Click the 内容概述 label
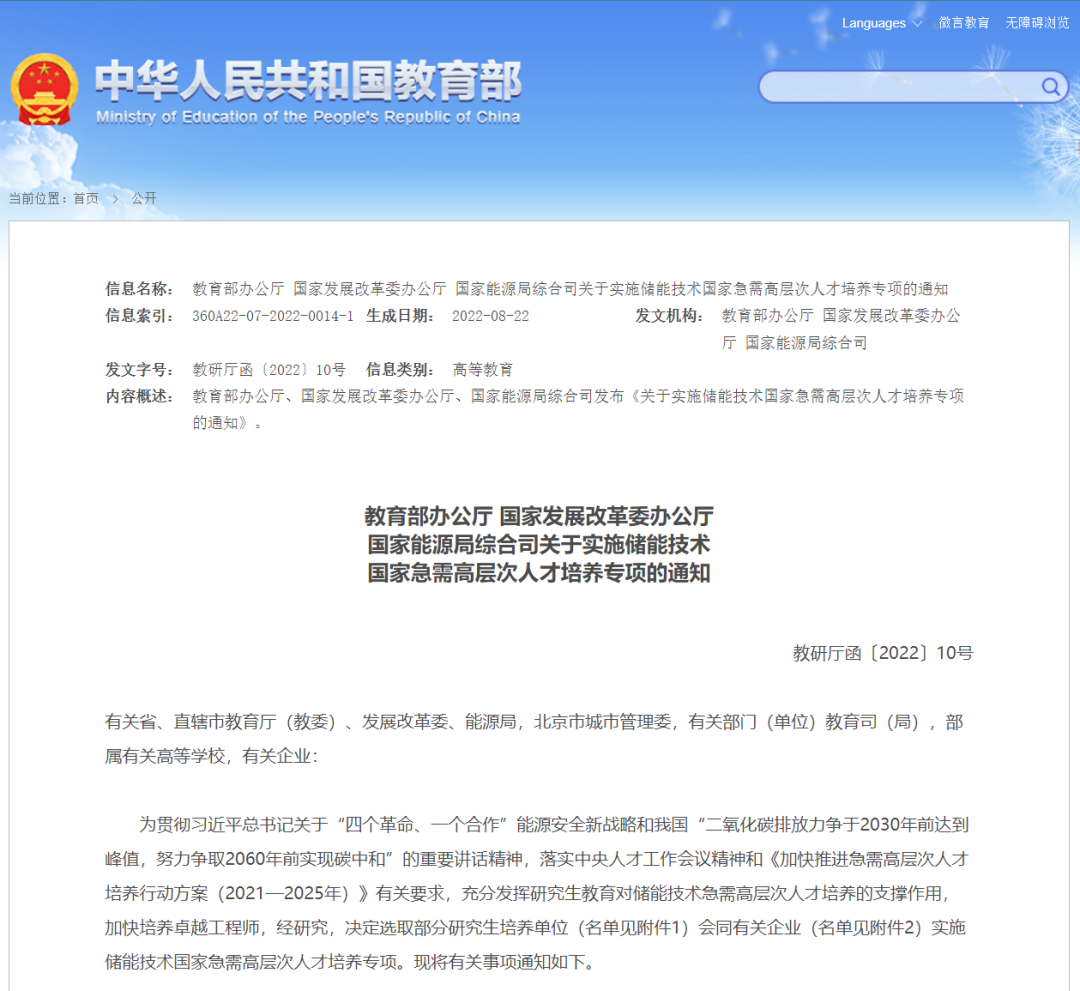Viewport: 1080px width, 991px height. (139, 396)
